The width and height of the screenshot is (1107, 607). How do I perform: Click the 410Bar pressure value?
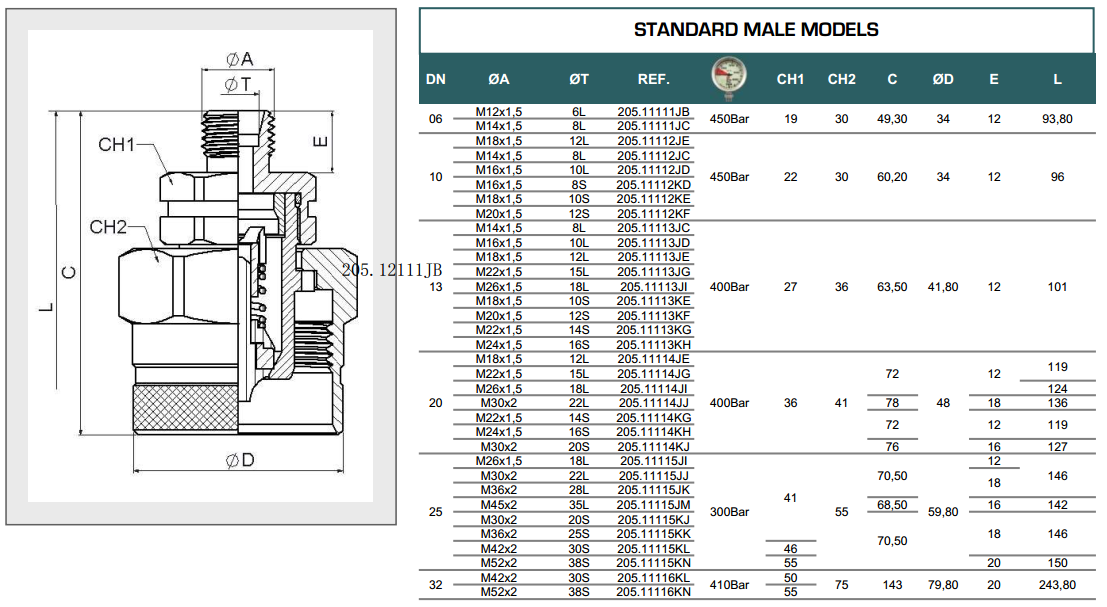pos(729,584)
